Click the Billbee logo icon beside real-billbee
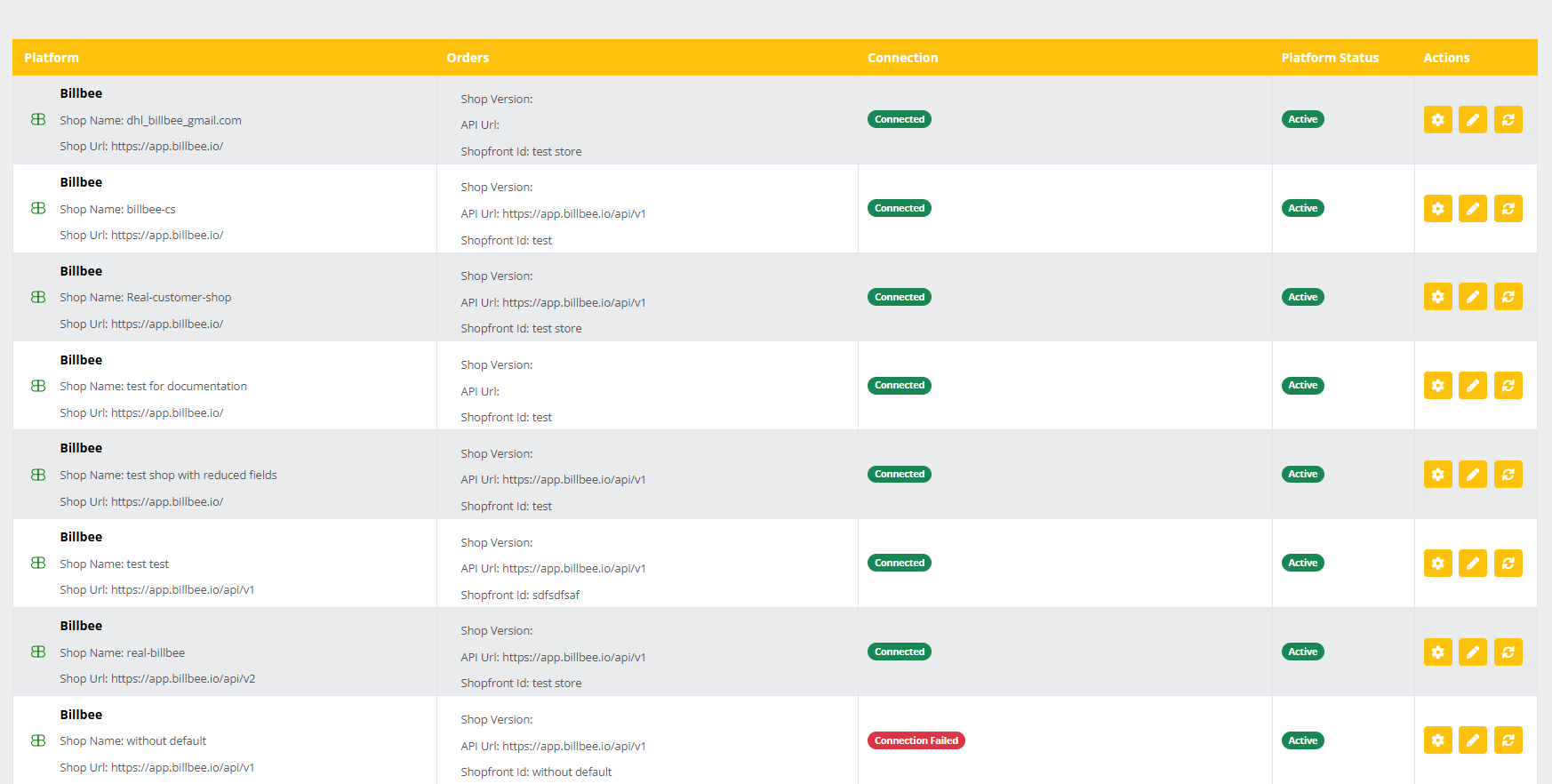The width and height of the screenshot is (1552, 784). click(38, 652)
